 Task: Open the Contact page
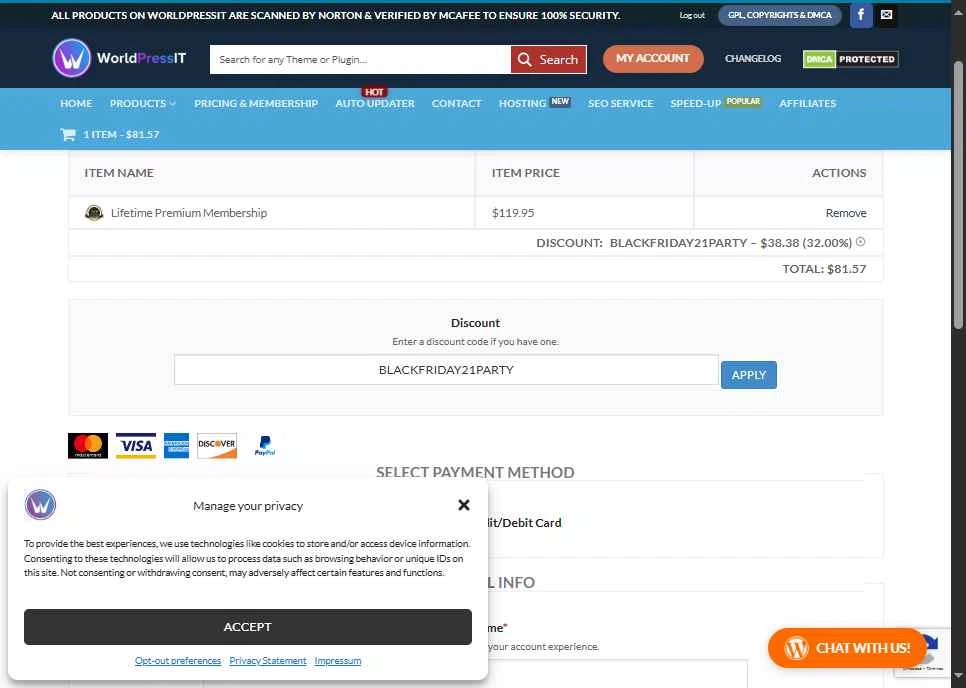pyautogui.click(x=457, y=103)
